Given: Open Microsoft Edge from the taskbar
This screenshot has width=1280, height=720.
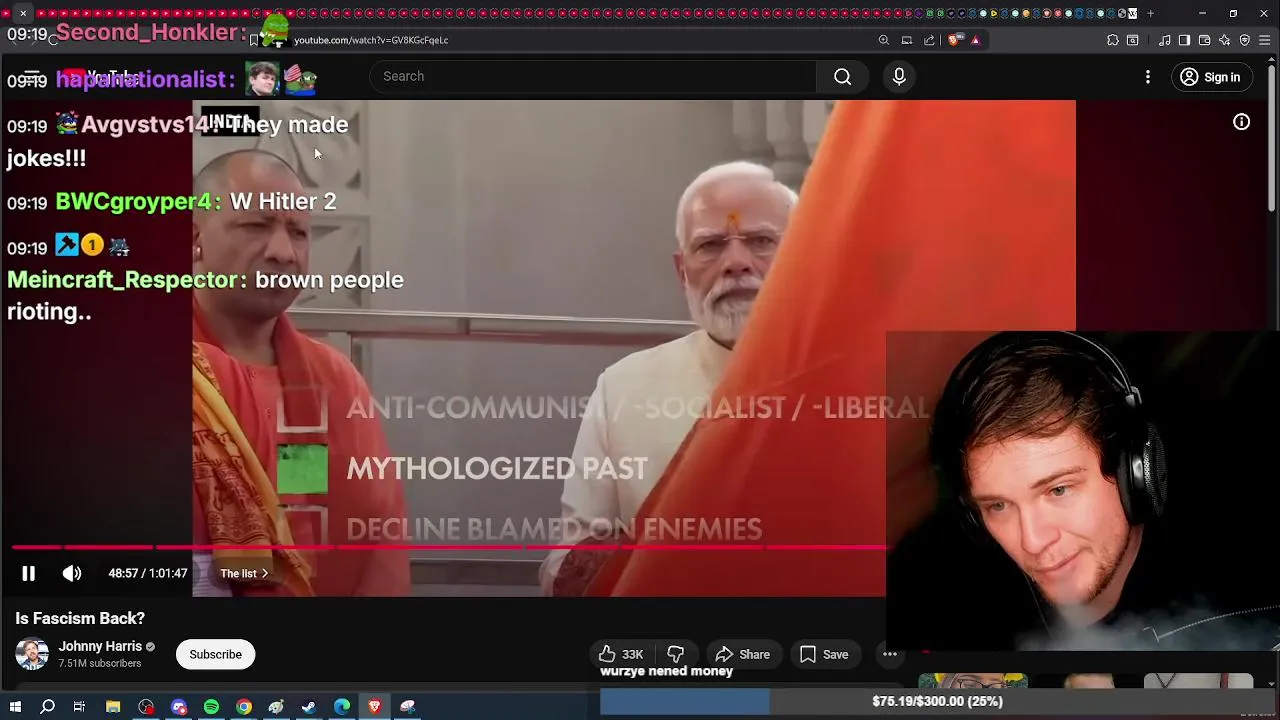Looking at the screenshot, I should [342, 707].
